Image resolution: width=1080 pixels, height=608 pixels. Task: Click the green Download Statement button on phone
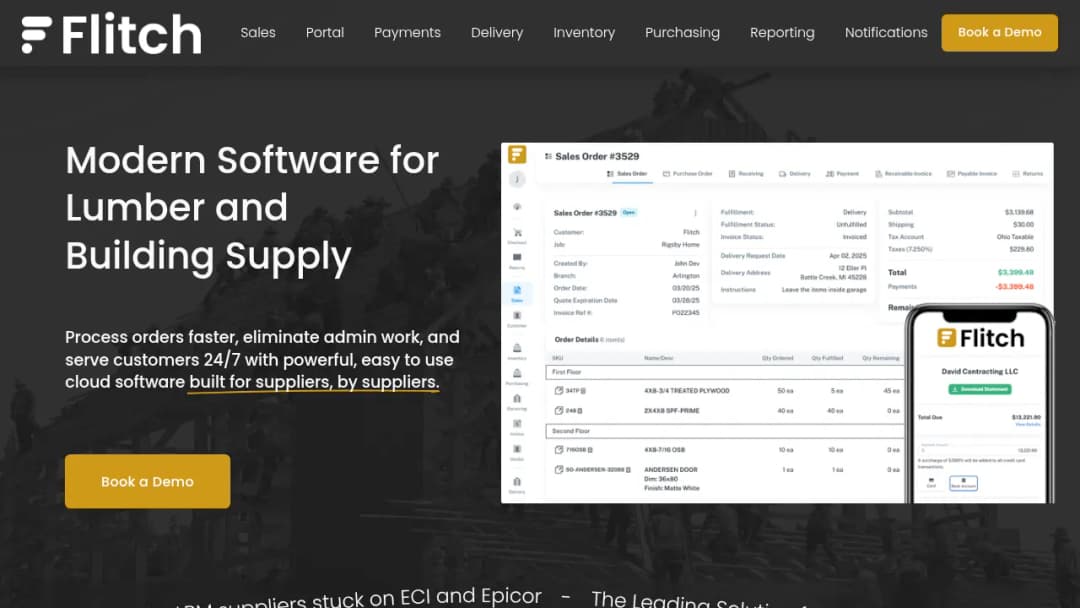(979, 389)
